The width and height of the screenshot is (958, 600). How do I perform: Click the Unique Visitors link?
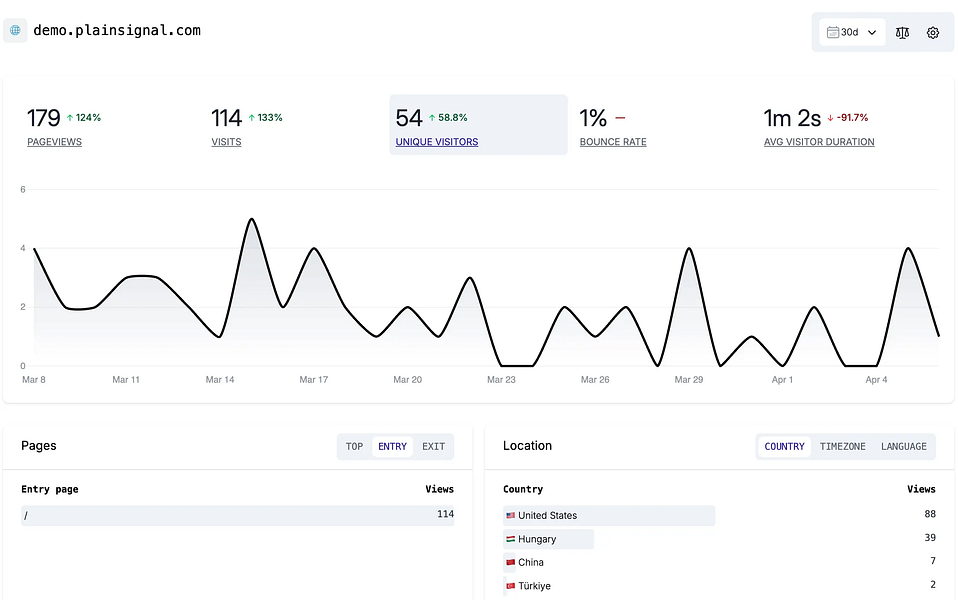click(437, 142)
